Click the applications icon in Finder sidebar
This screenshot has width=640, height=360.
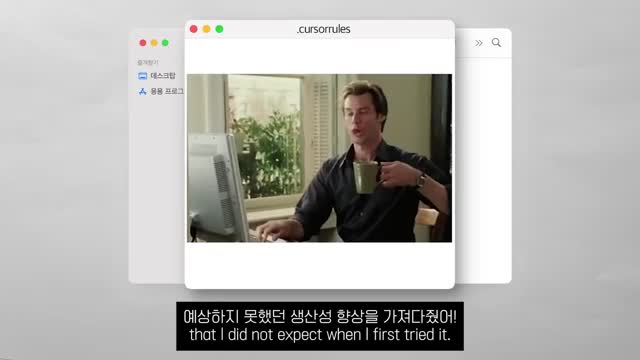point(142,91)
